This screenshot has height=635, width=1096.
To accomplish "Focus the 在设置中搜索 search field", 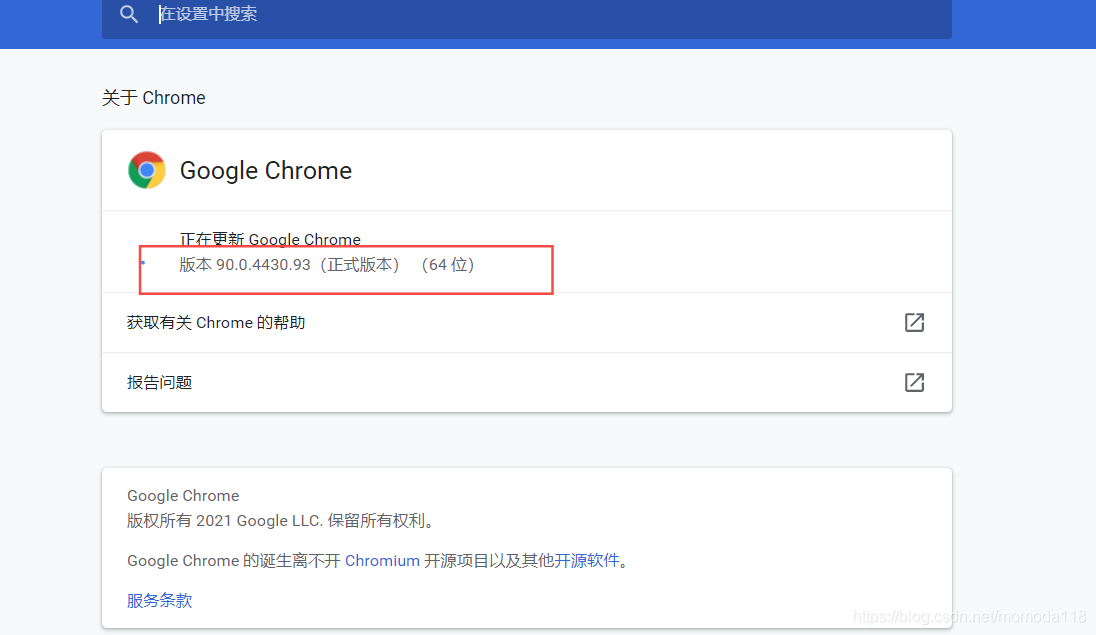I will (x=526, y=15).
